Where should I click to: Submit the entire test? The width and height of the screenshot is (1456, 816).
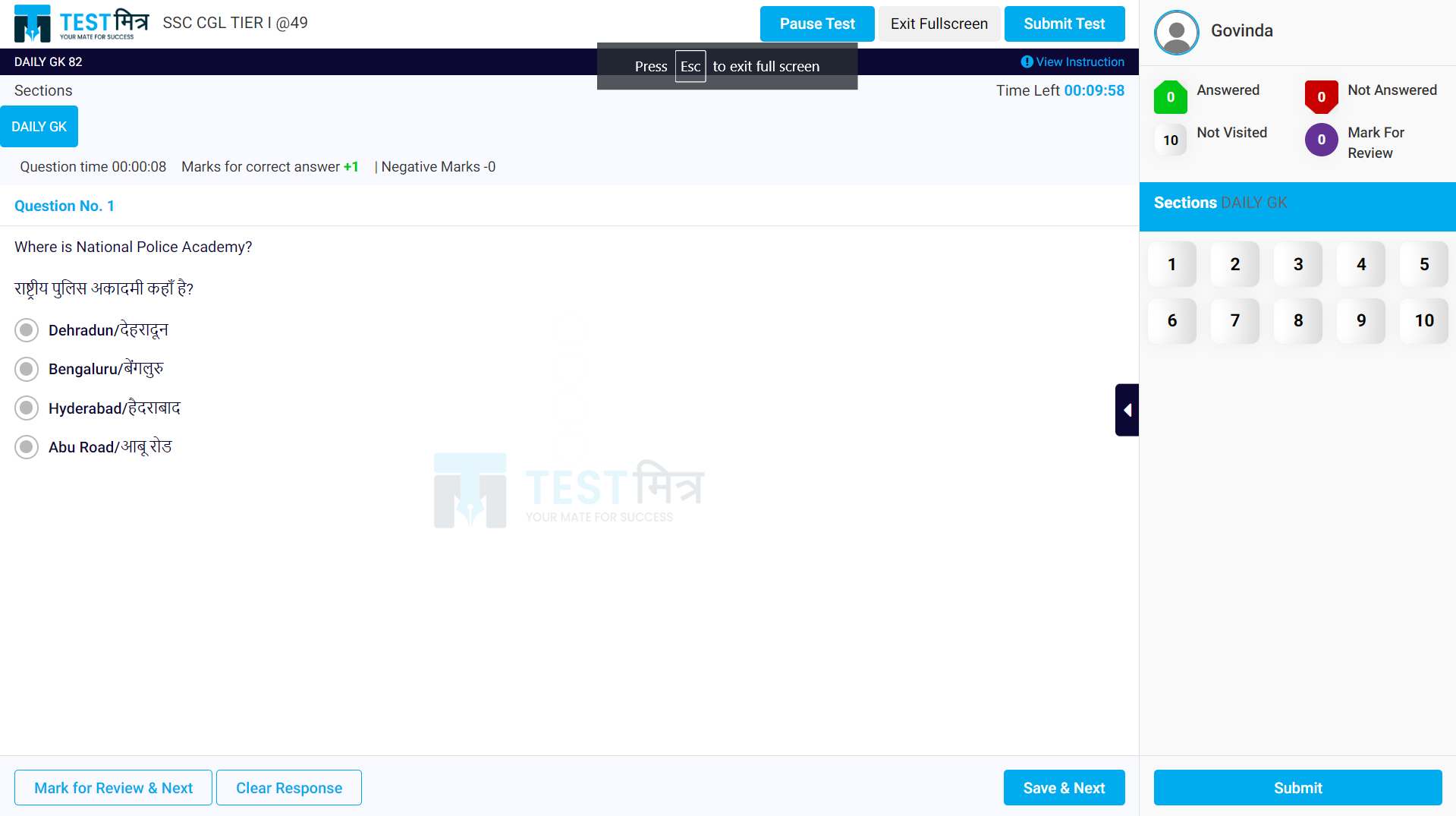[1064, 24]
